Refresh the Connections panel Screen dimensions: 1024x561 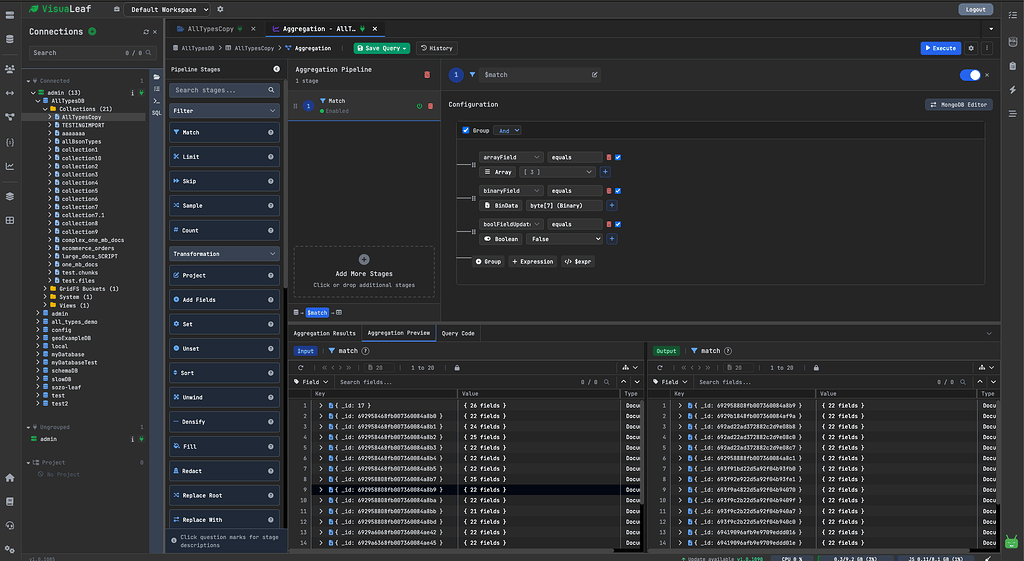(146, 32)
